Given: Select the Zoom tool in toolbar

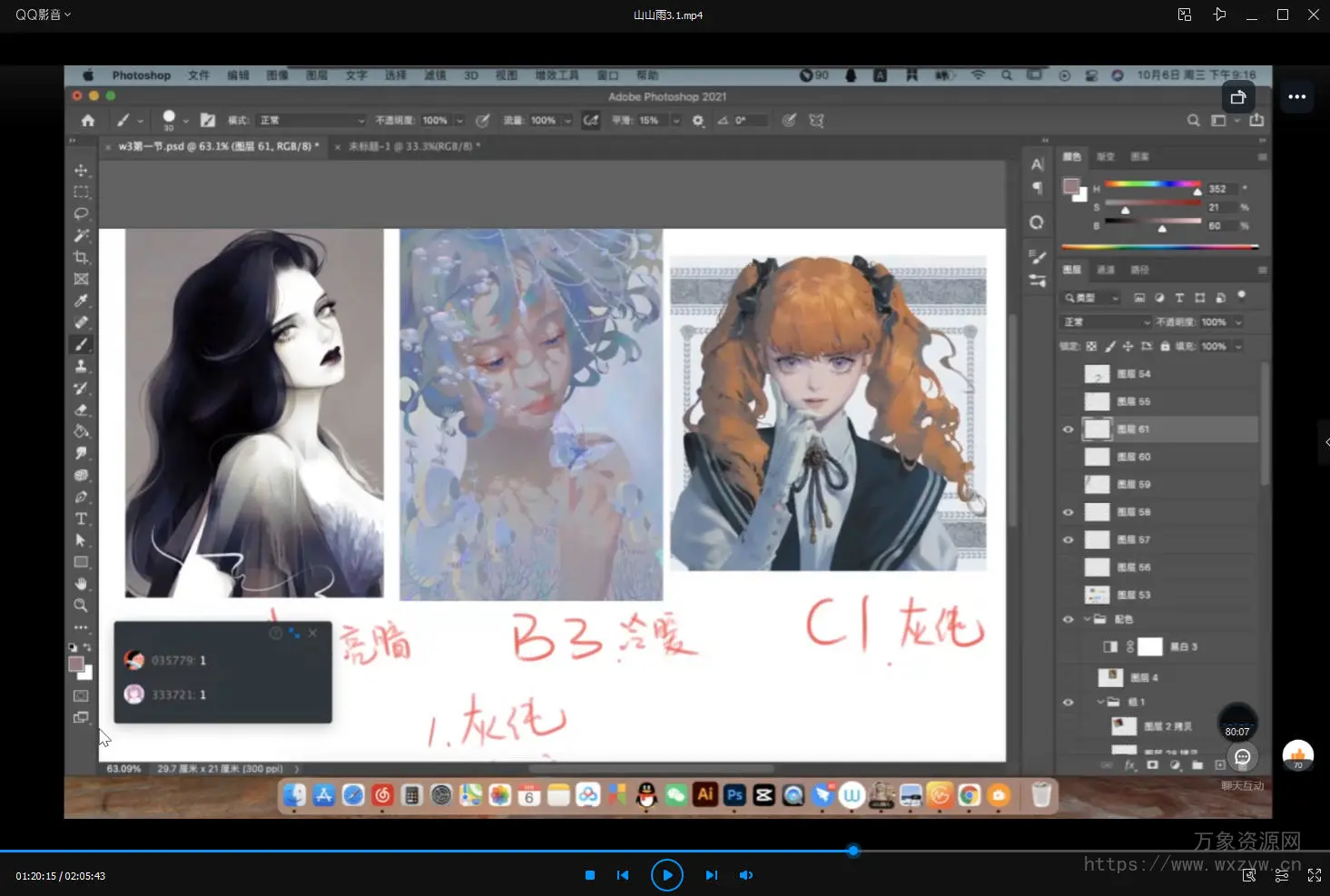Looking at the screenshot, I should (81, 606).
